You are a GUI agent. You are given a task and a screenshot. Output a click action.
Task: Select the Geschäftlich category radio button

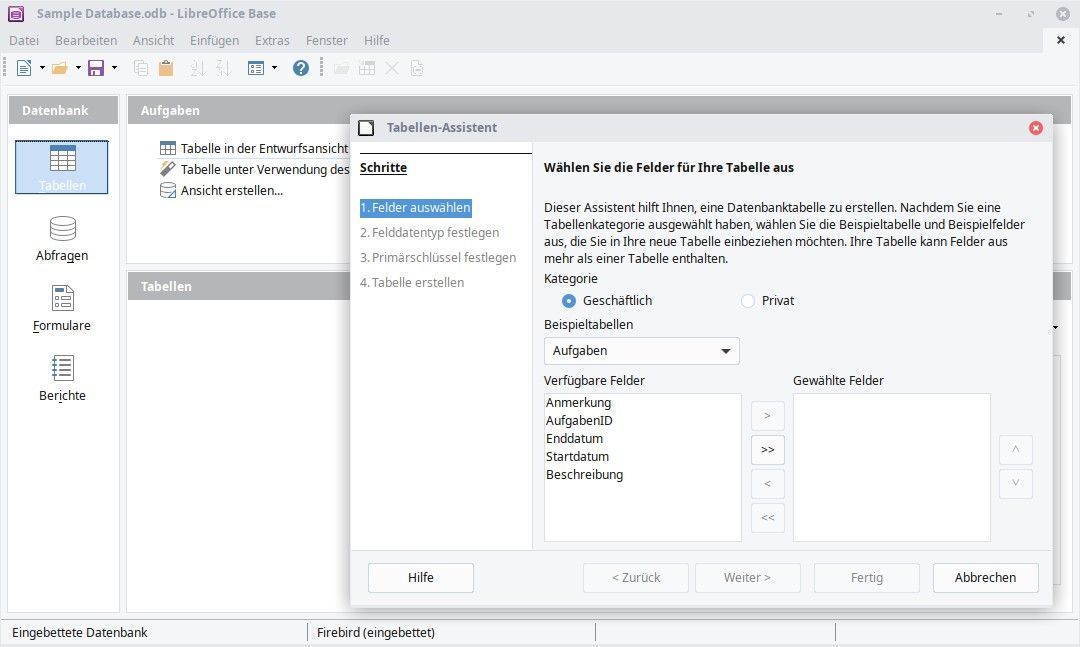pos(569,300)
